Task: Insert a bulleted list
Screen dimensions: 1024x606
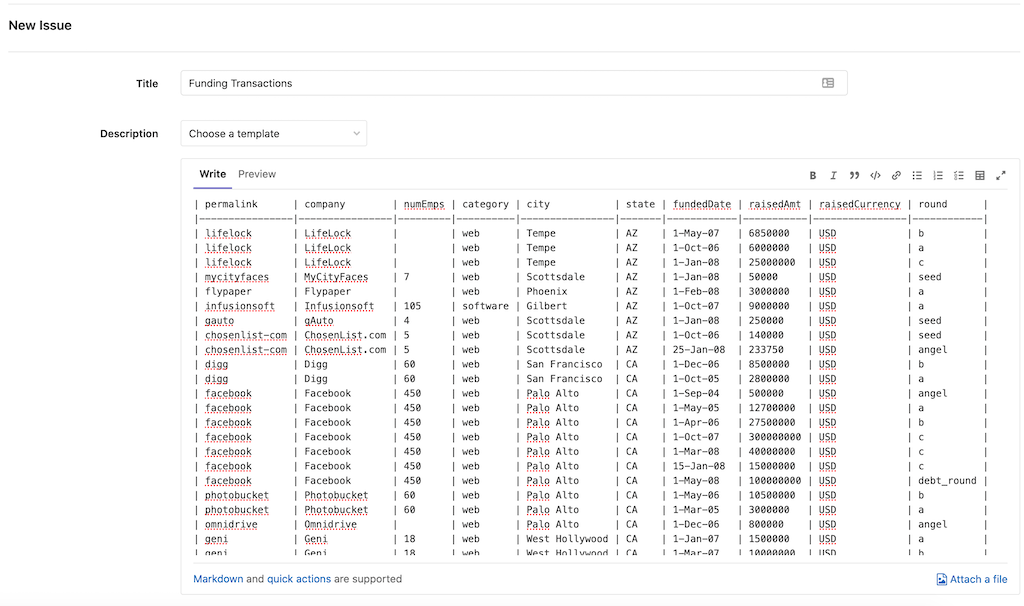Action: click(917, 174)
